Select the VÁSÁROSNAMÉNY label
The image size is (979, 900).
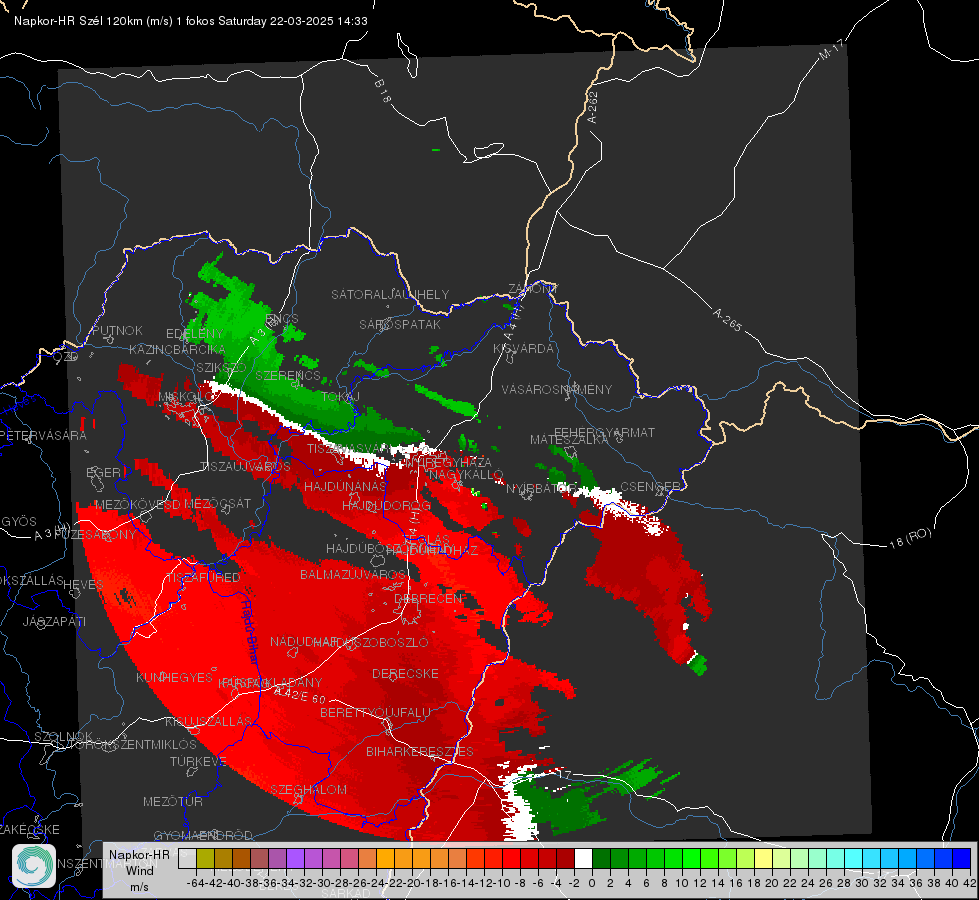pos(557,389)
